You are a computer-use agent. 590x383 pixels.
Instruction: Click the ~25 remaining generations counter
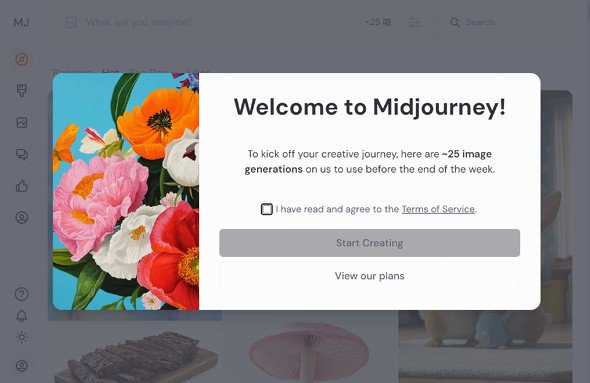click(x=378, y=23)
